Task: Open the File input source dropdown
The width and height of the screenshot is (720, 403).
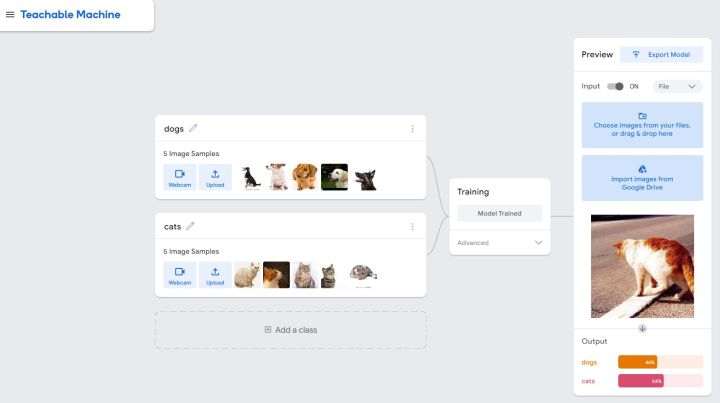Action: [677, 86]
